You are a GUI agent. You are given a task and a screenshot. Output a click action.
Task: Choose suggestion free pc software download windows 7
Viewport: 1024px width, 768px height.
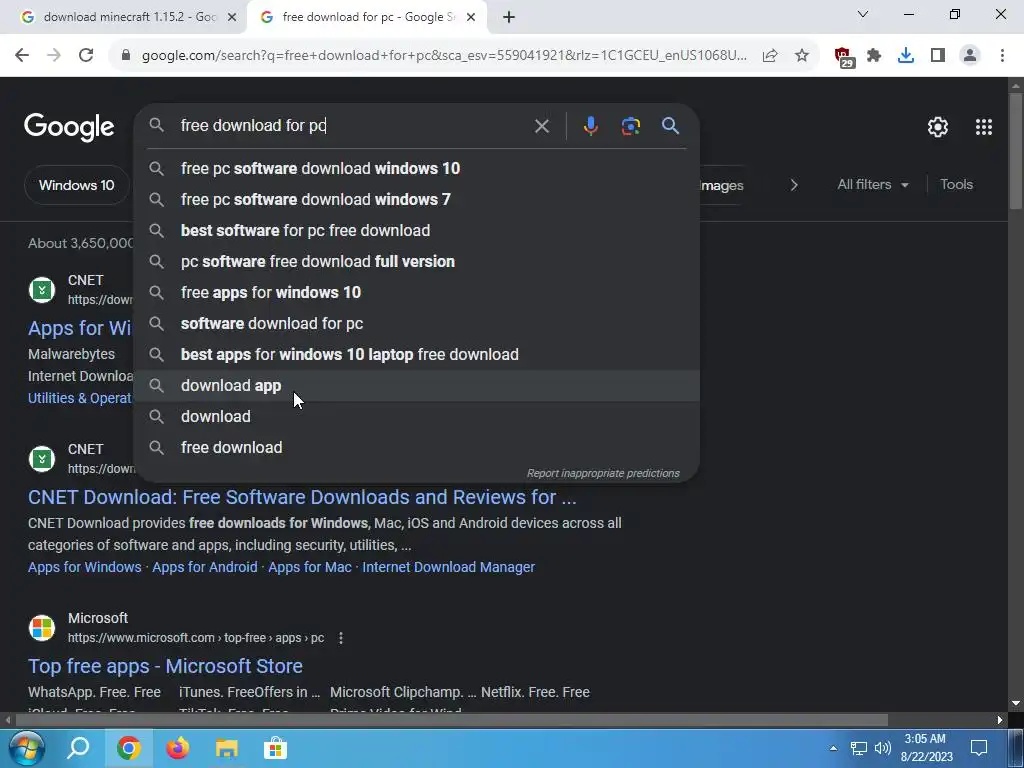417,199
